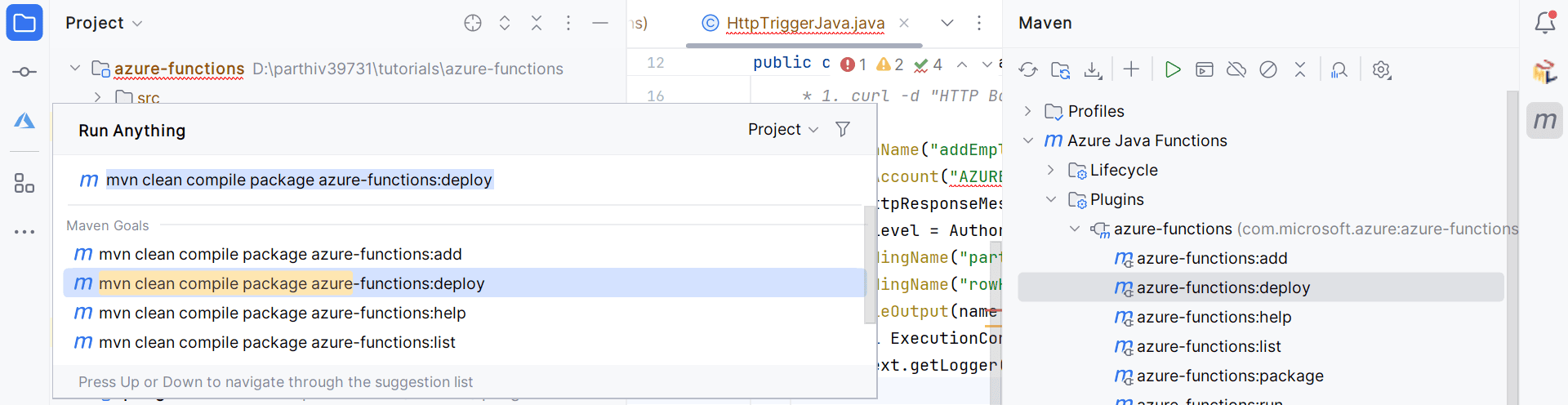Reload all Maven projects
The image size is (1568, 405).
[x=1028, y=70]
